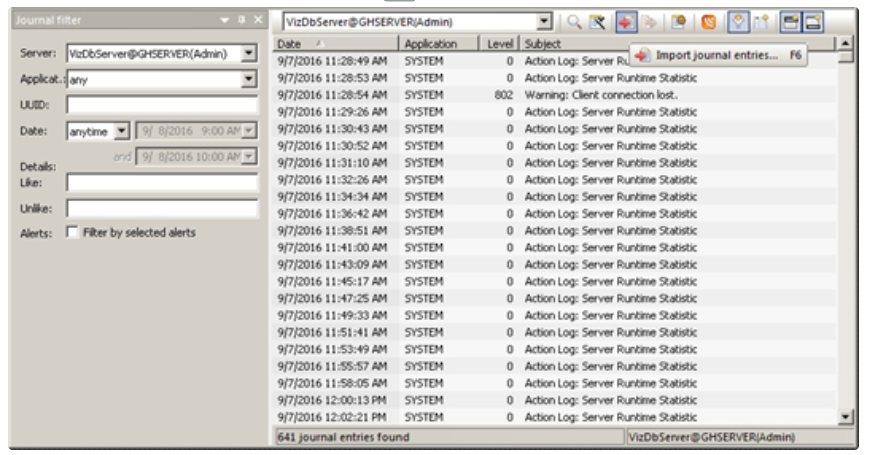
Task: Select the entry dated 9/7/2016 11:30:52 AM
Action: coord(555,145)
